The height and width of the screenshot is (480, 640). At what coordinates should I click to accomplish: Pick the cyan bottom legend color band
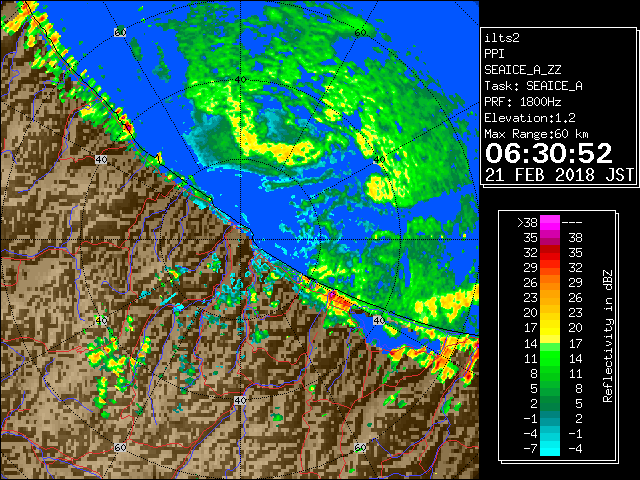click(x=550, y=449)
